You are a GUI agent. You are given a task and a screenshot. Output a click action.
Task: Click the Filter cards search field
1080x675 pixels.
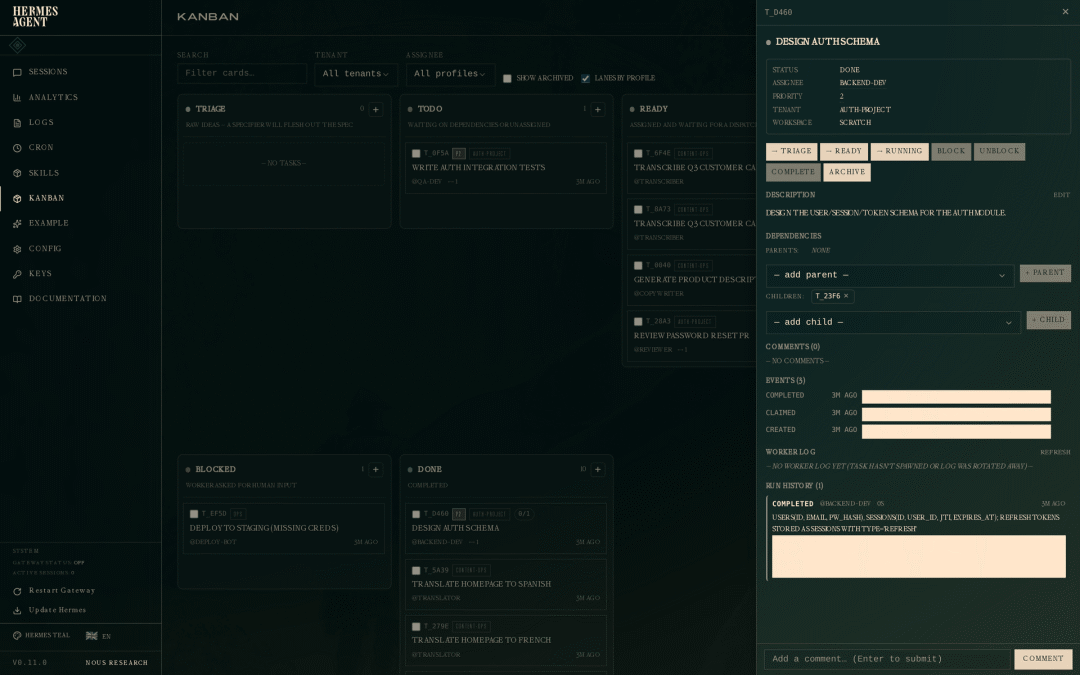pos(242,74)
